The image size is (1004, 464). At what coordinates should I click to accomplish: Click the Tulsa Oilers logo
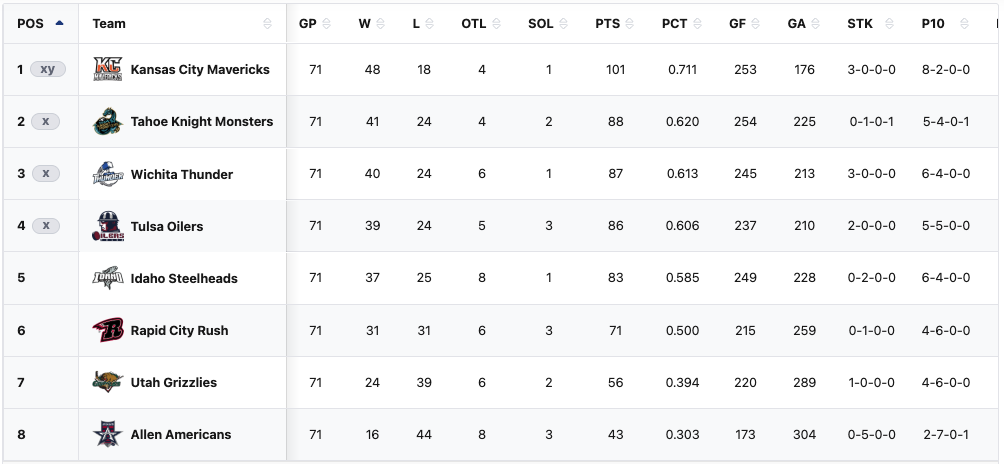[107, 226]
